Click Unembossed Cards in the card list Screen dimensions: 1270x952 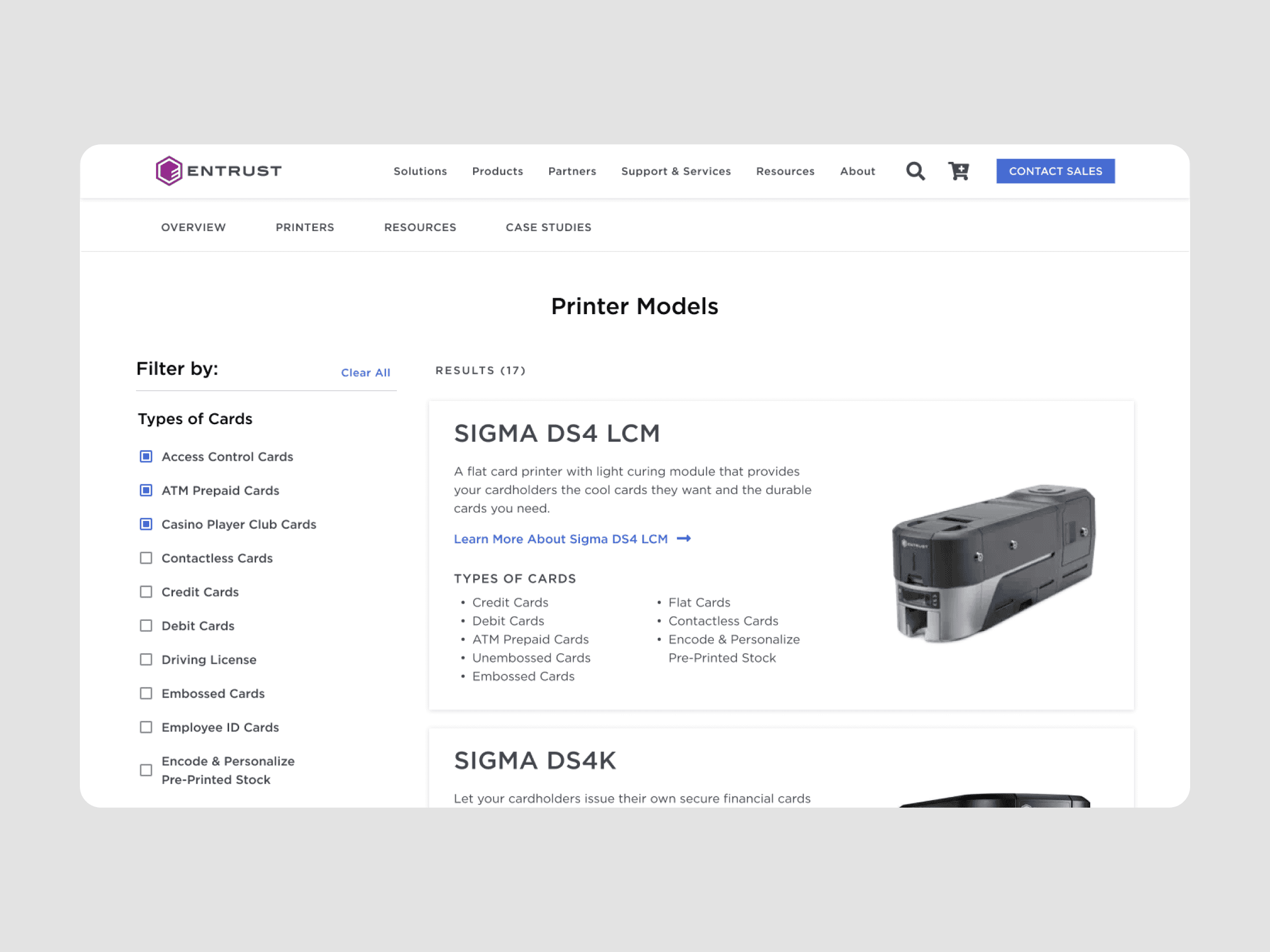pos(531,657)
